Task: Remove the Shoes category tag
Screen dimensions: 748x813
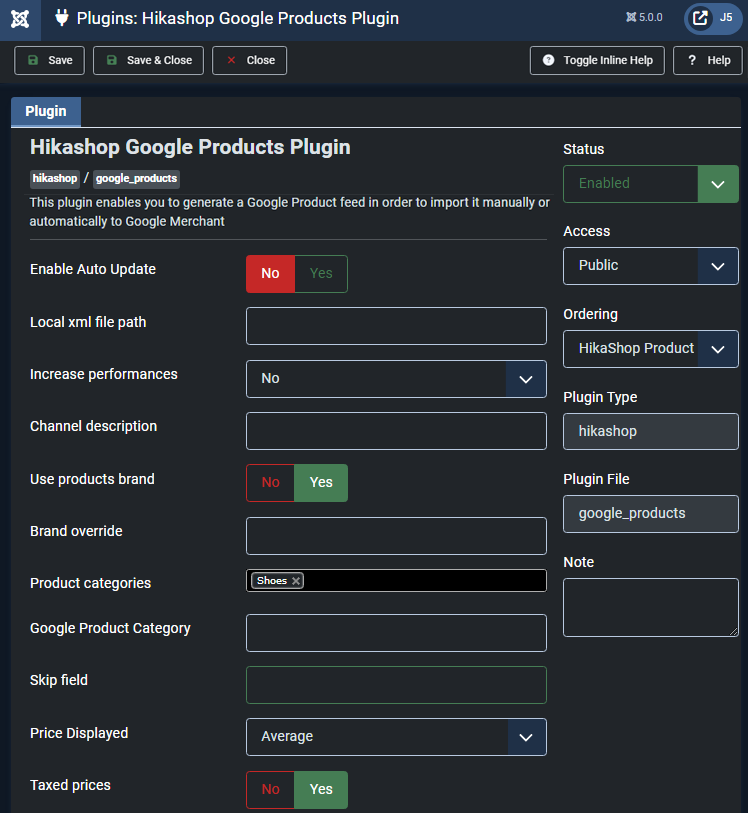Action: pos(296,581)
